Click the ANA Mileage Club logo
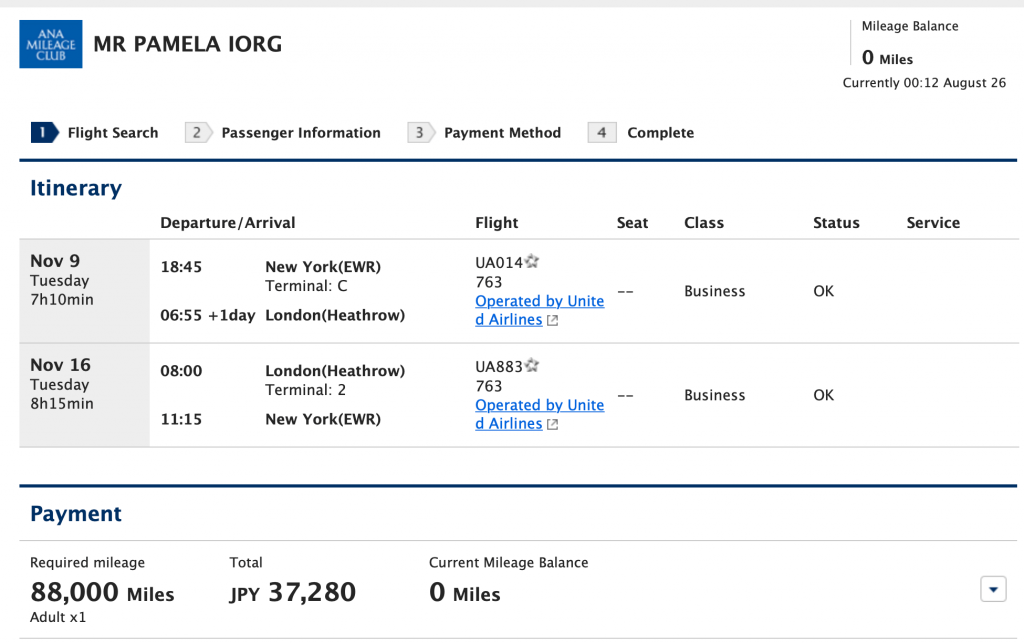 pyautogui.click(x=50, y=44)
